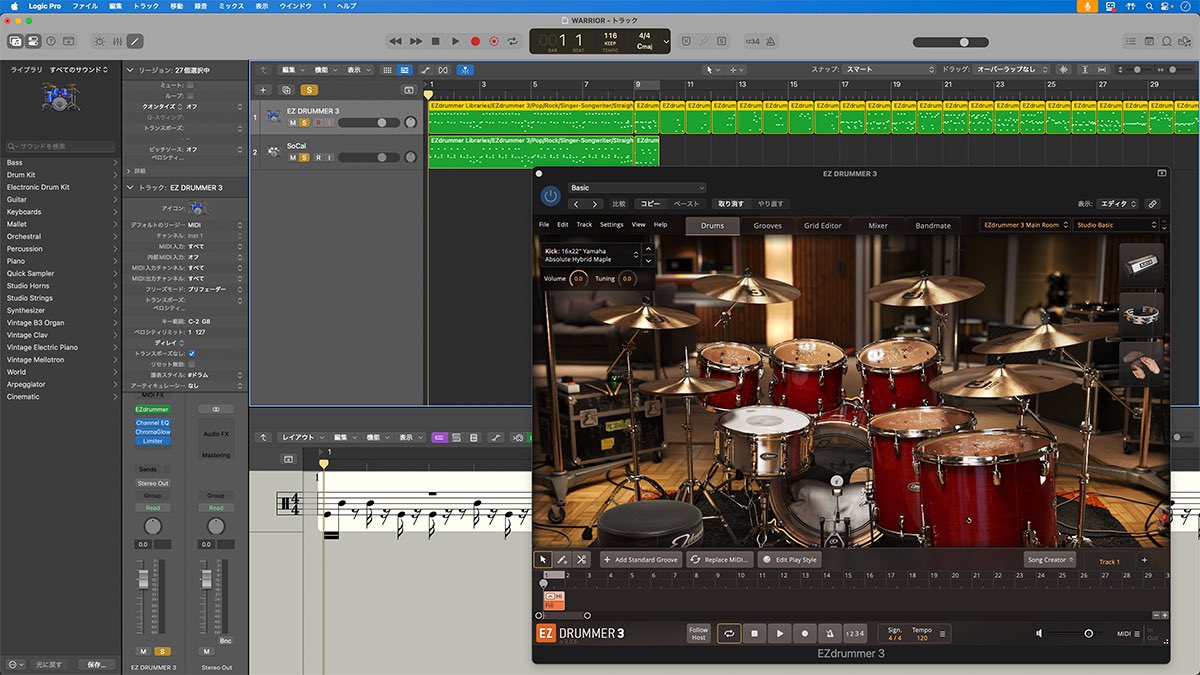Switch to the Grooves tab
This screenshot has width=1200, height=675.
coord(768,226)
